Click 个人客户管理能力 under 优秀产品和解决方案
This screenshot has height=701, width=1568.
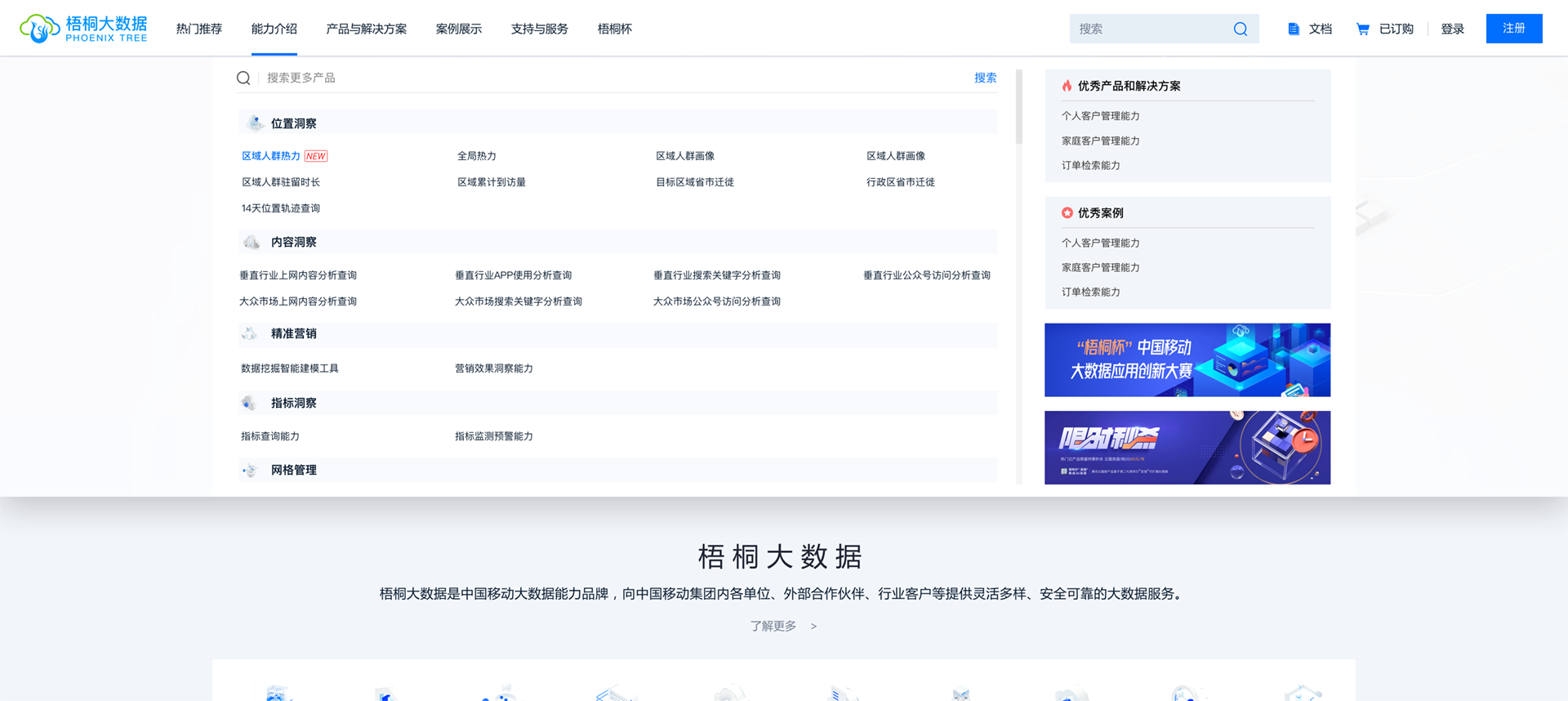[x=1101, y=116]
